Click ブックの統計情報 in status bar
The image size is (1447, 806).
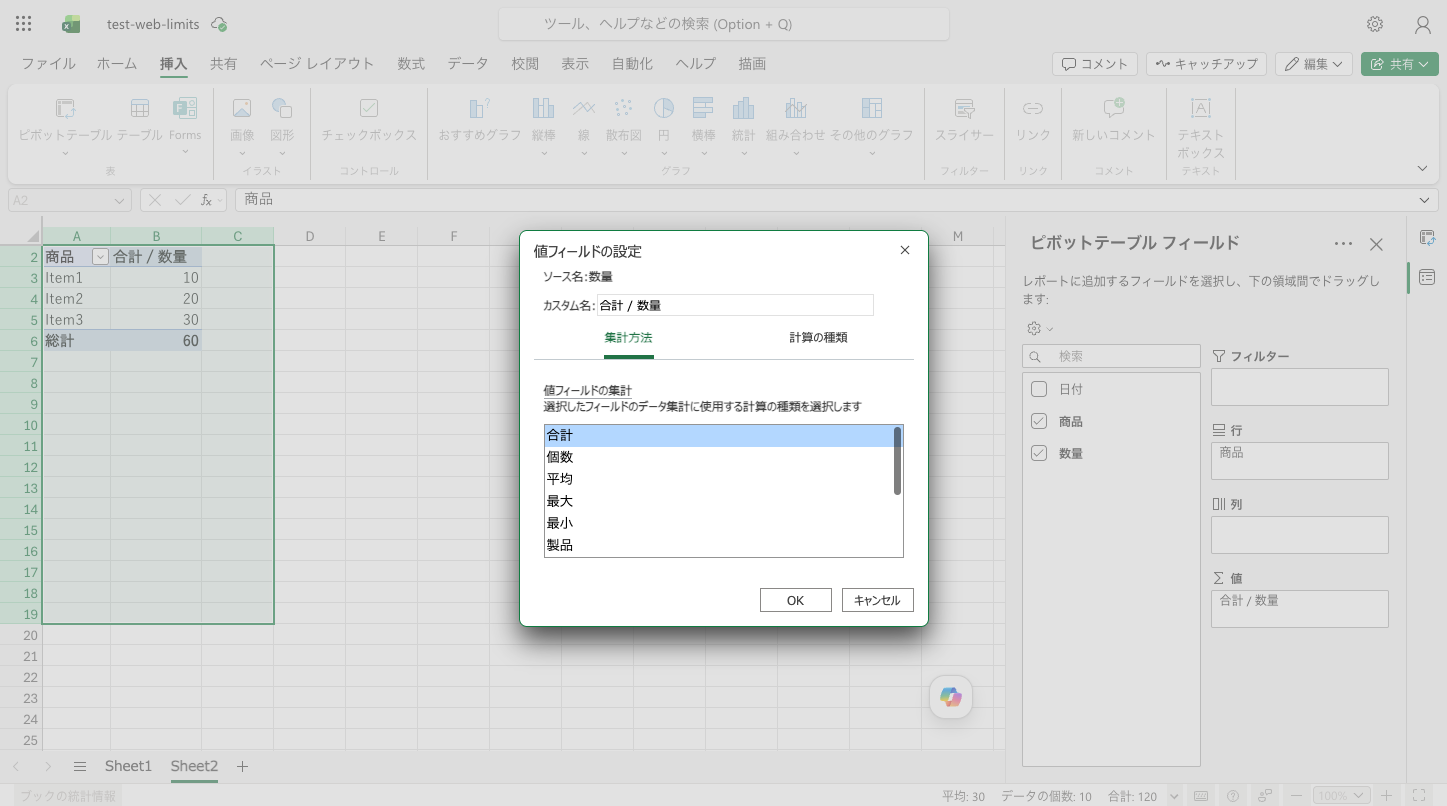68,796
